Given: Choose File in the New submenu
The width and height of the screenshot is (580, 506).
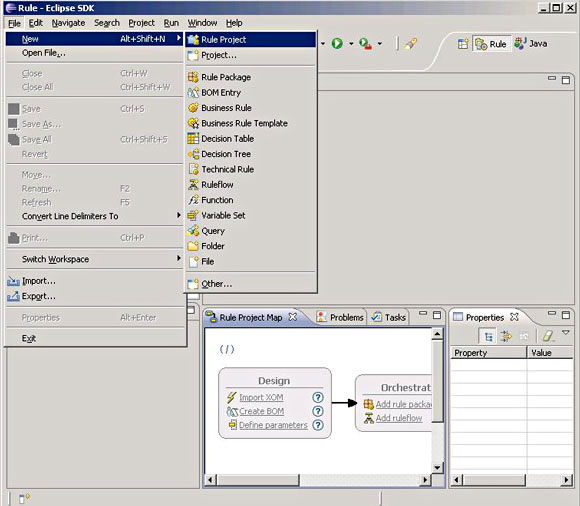Looking at the screenshot, I should [251, 262].
